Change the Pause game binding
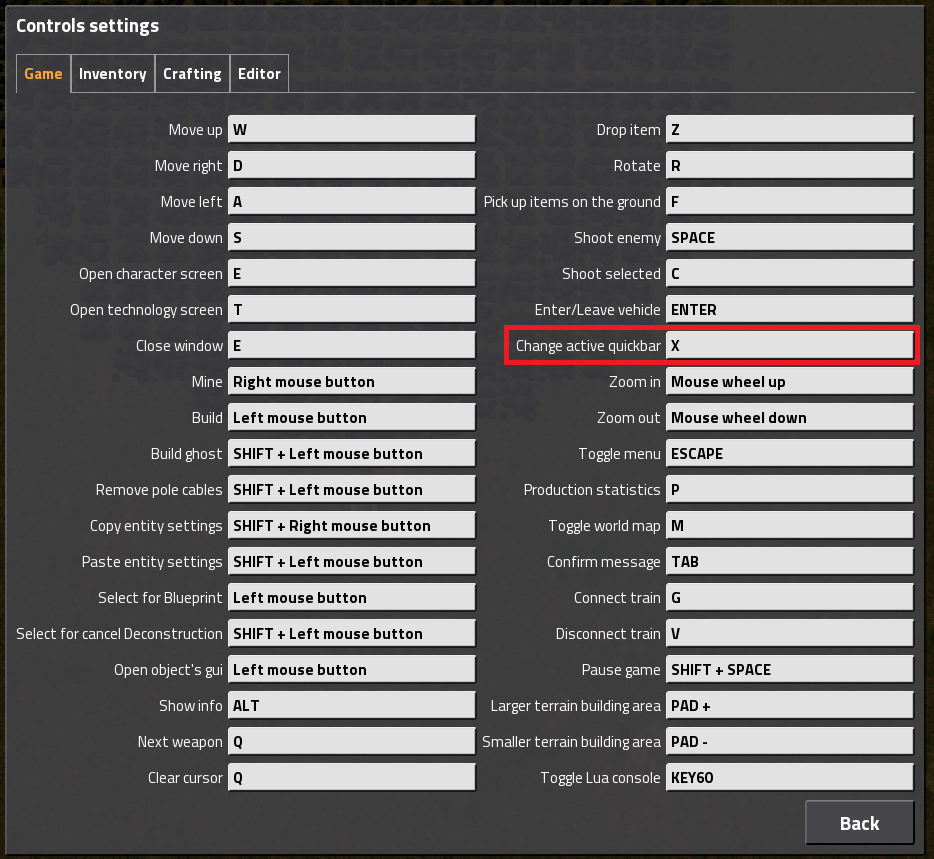 click(789, 670)
